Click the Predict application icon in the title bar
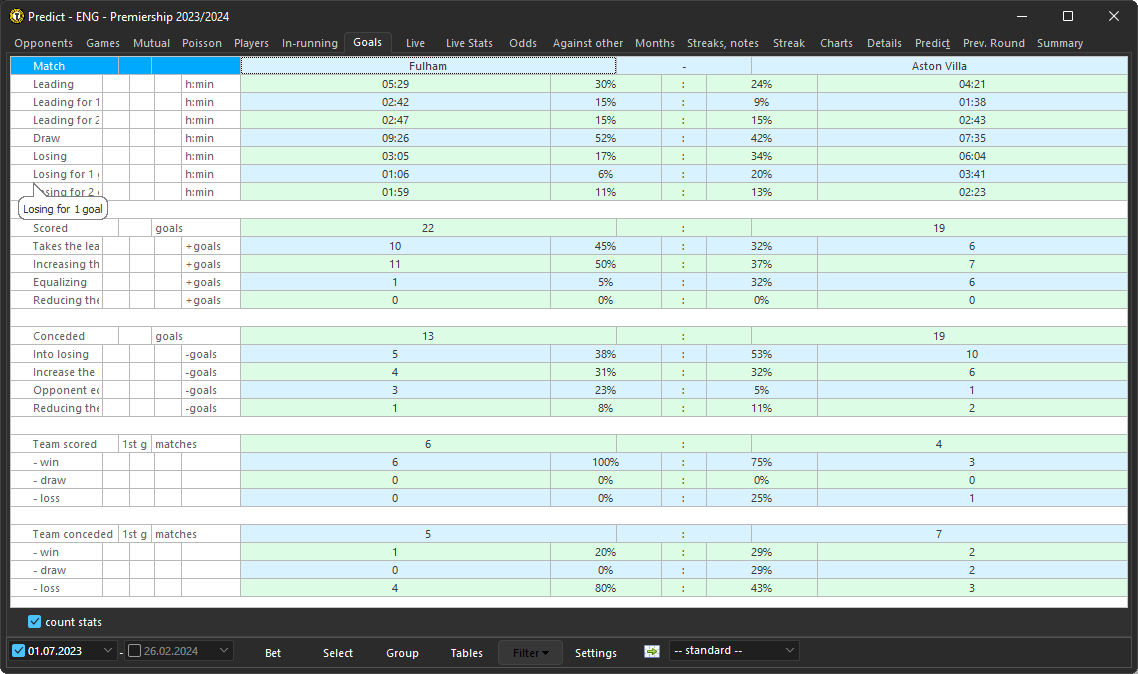The image size is (1138, 674). [16, 16]
